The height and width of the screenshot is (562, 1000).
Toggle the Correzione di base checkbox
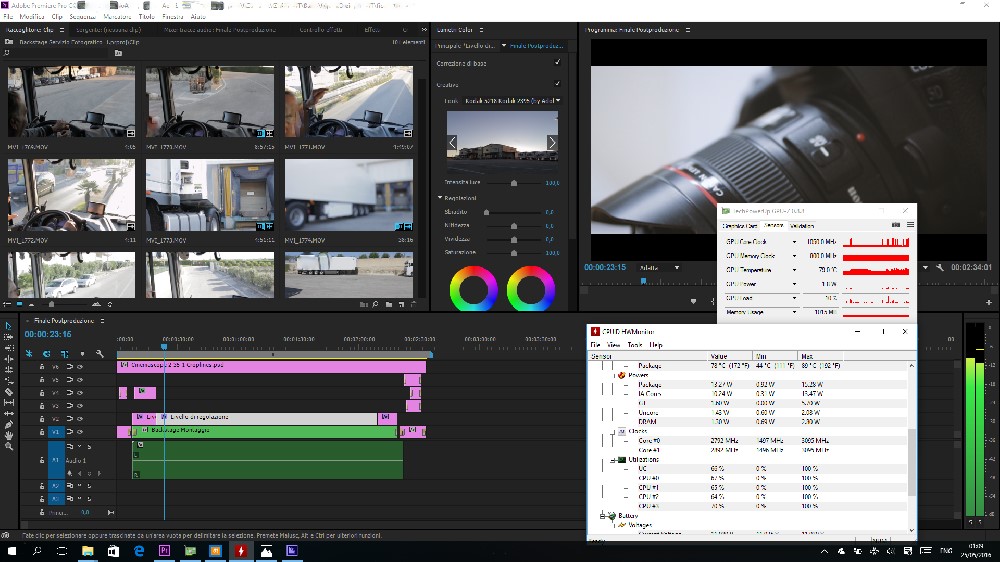tap(557, 63)
